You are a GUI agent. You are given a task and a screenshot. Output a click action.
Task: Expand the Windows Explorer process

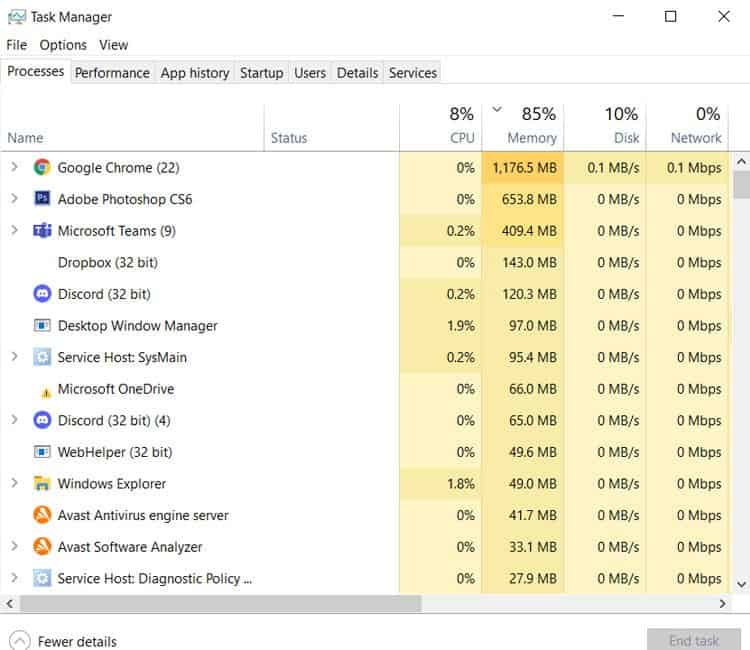14,483
